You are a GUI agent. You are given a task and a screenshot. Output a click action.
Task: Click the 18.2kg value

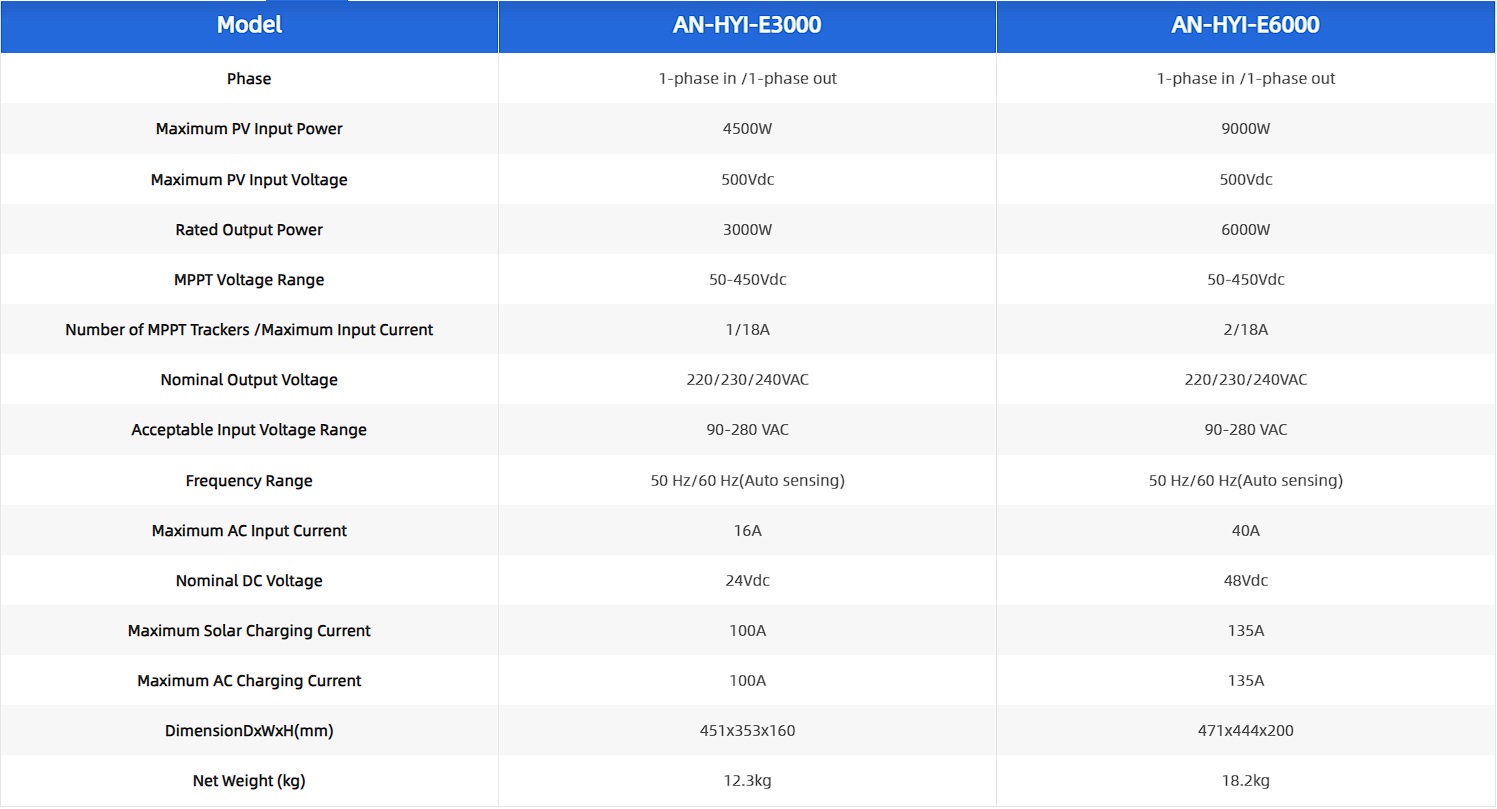1245,781
